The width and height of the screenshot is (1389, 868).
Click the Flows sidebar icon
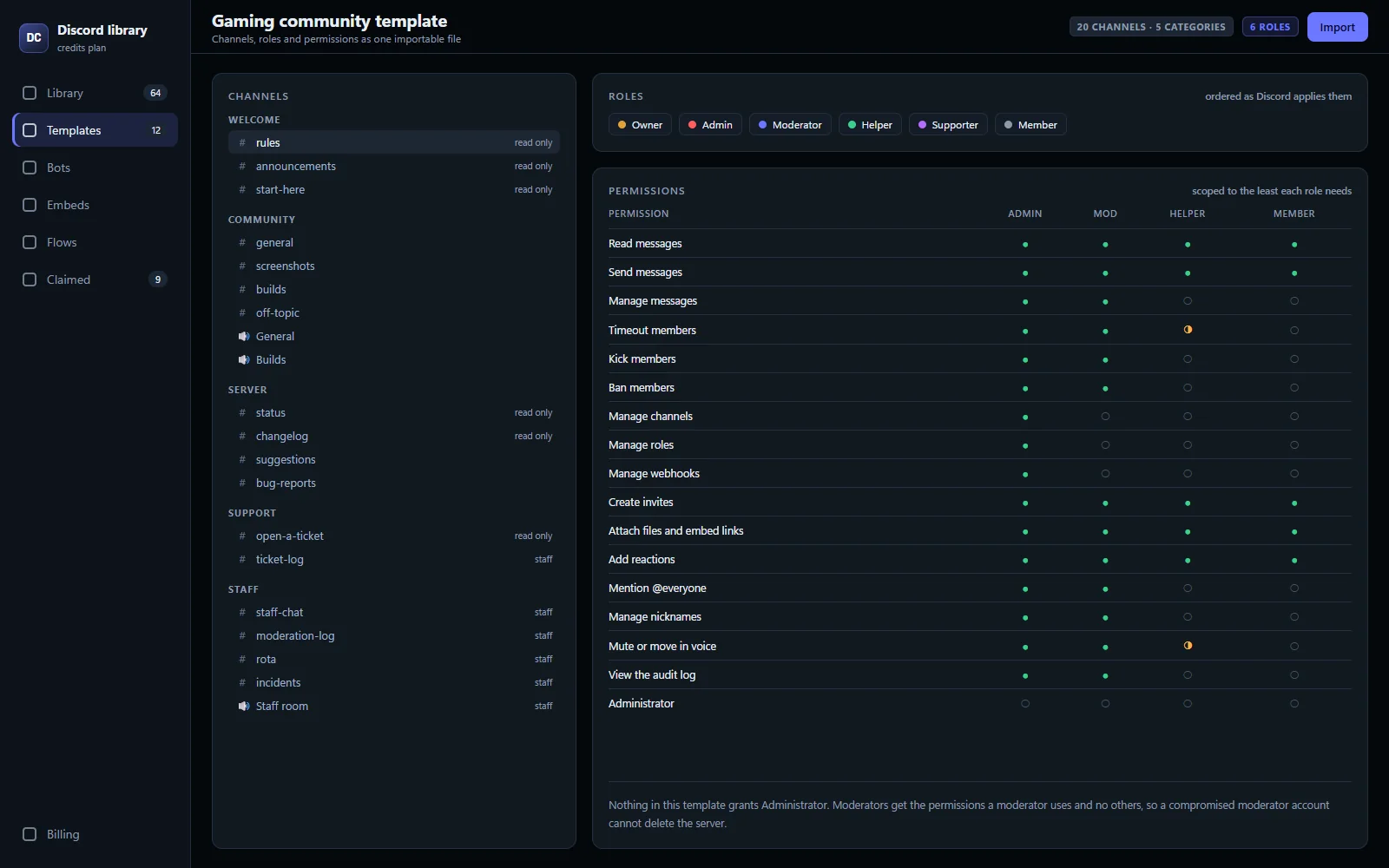click(x=30, y=242)
